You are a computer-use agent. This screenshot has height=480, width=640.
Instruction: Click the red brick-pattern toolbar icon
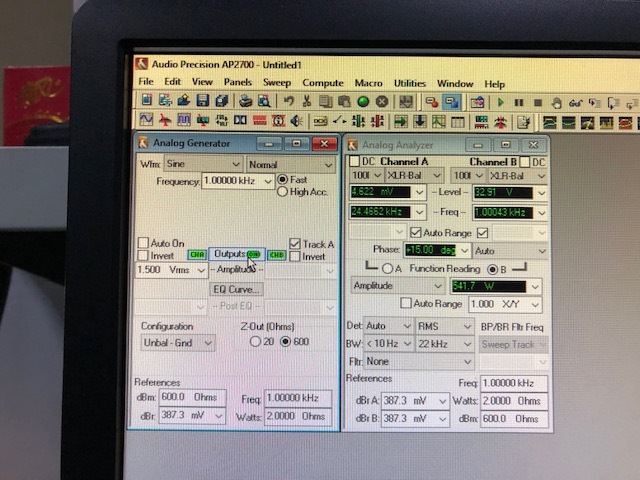pyautogui.click(x=259, y=120)
